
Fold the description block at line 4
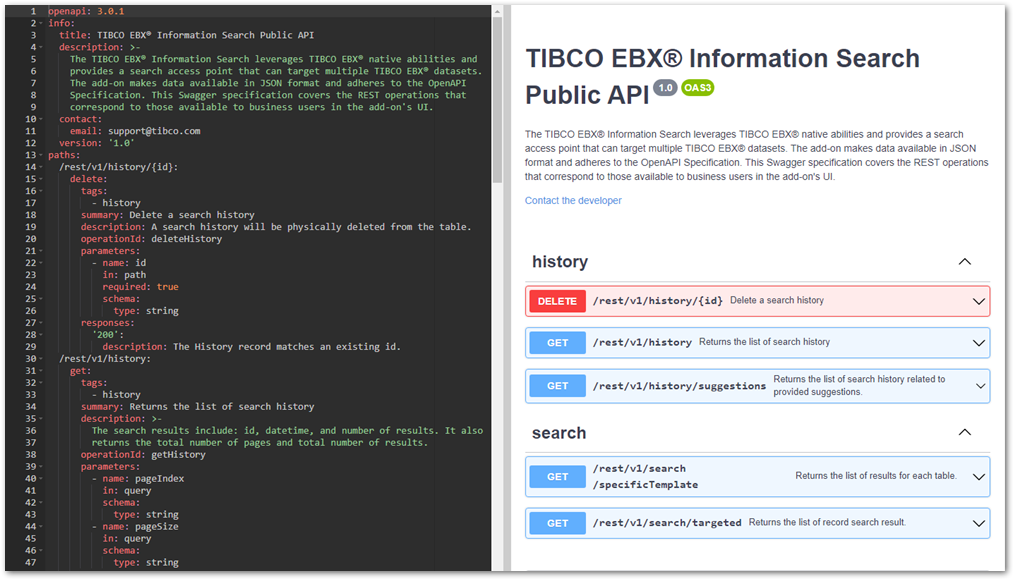tap(41, 47)
